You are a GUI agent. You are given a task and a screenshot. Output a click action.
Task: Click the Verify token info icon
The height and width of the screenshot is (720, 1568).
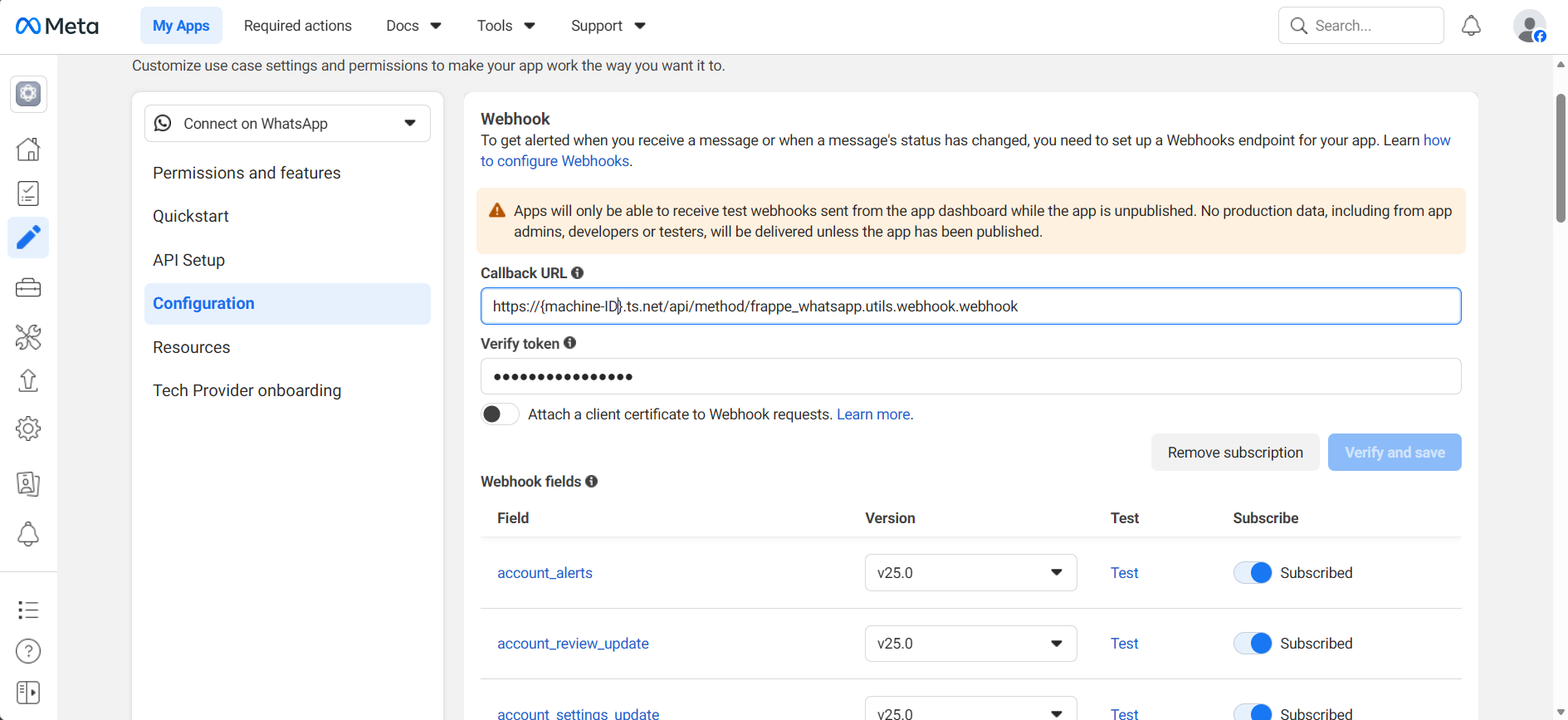point(570,342)
